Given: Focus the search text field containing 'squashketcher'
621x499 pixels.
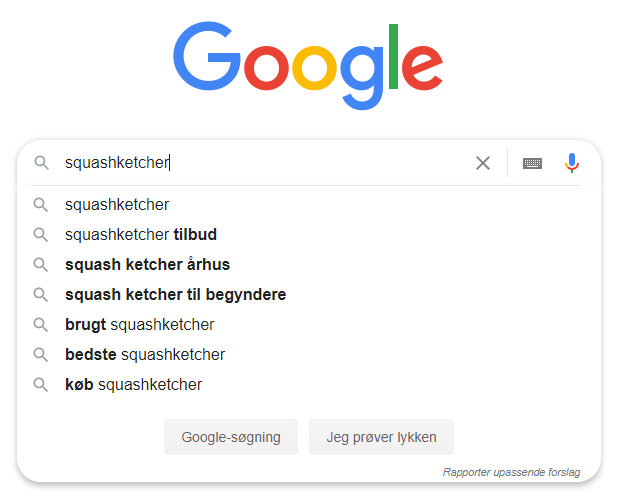Looking at the screenshot, I should coord(260,163).
